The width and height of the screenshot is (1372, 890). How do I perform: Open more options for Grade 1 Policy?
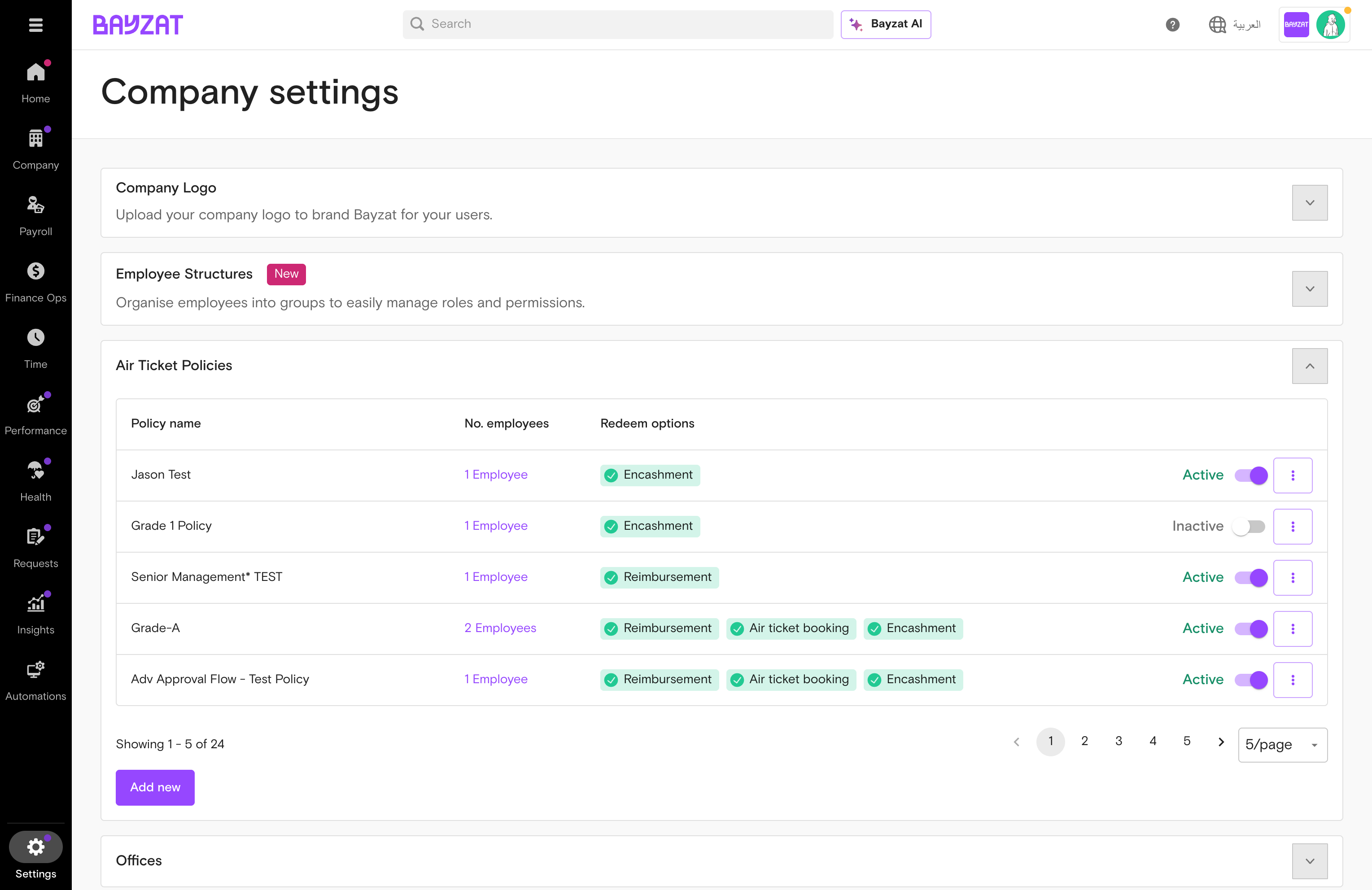(x=1293, y=526)
